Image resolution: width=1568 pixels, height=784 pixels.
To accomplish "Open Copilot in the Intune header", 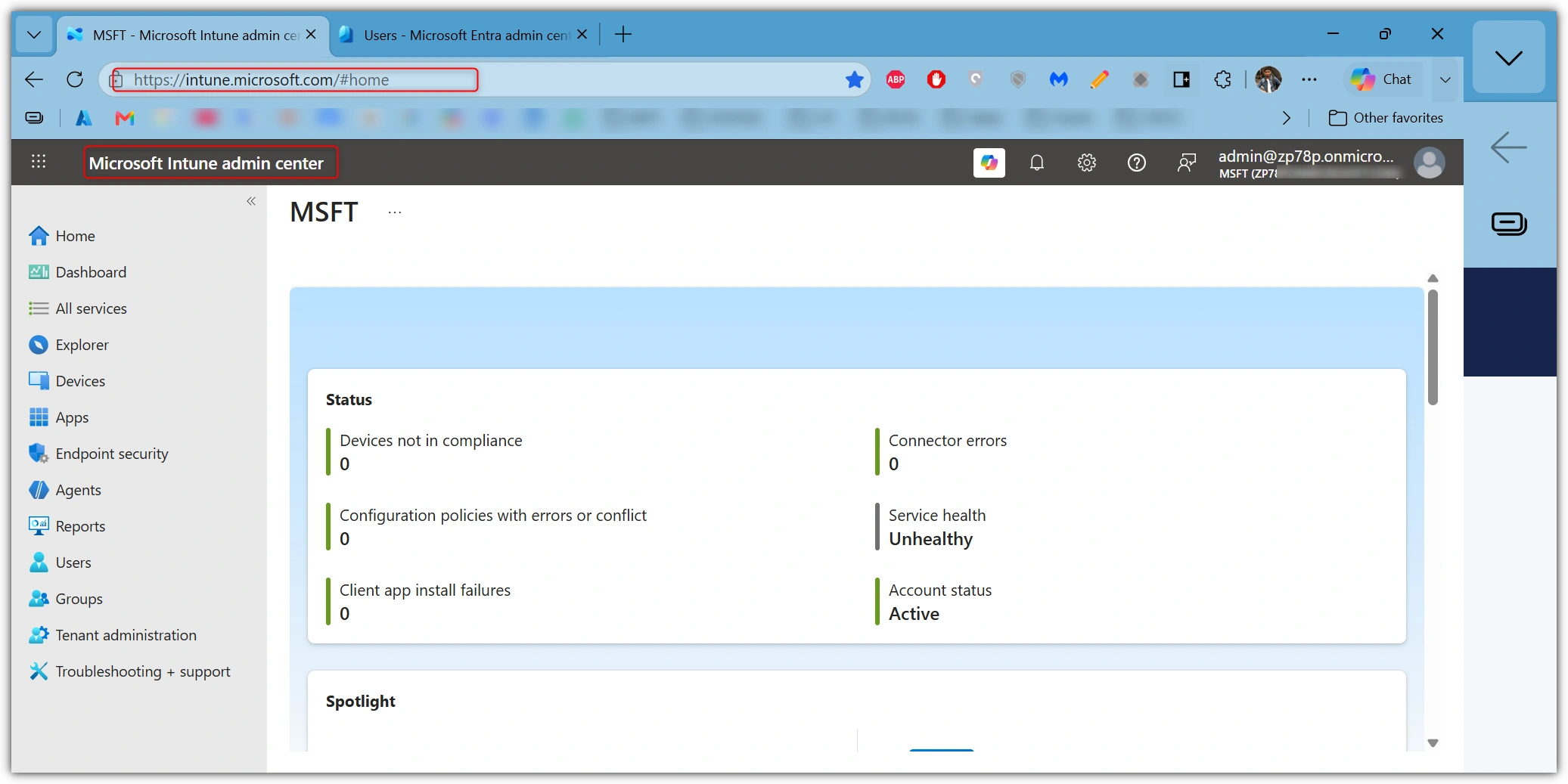I will point(989,163).
